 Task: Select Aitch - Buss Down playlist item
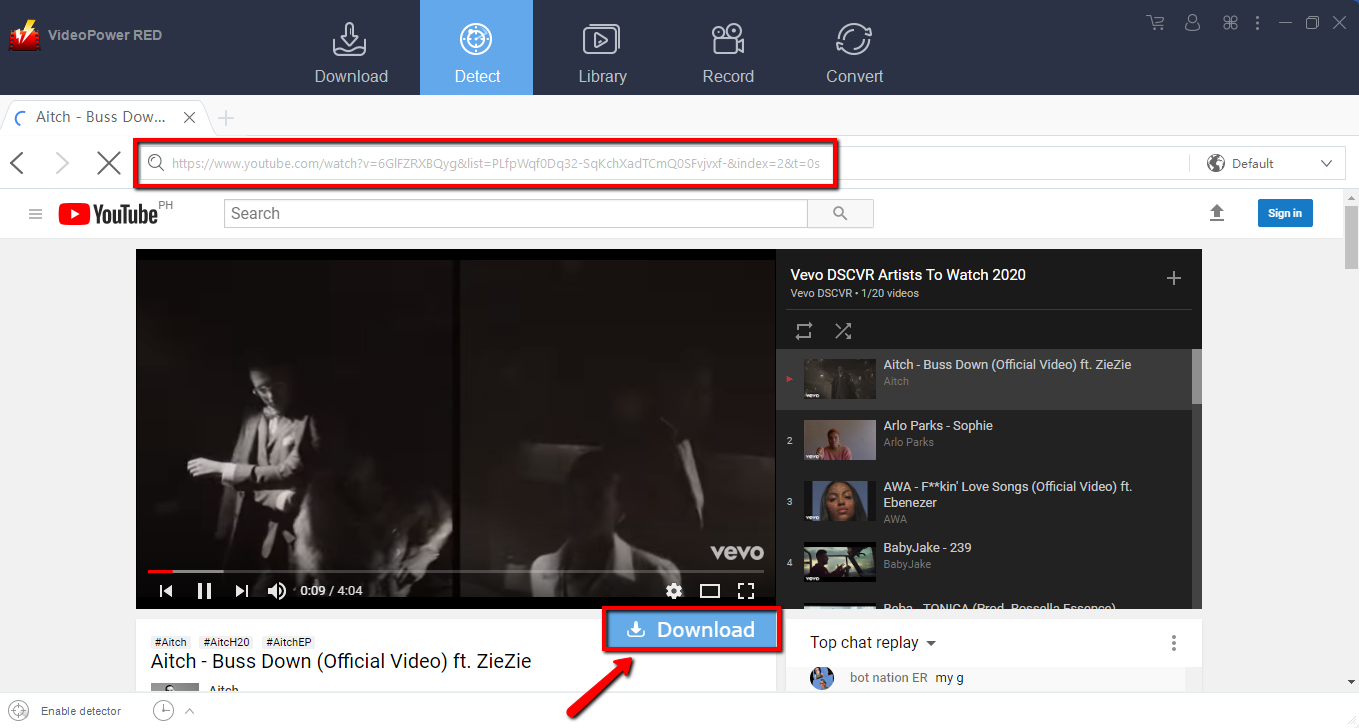pyautogui.click(x=983, y=379)
